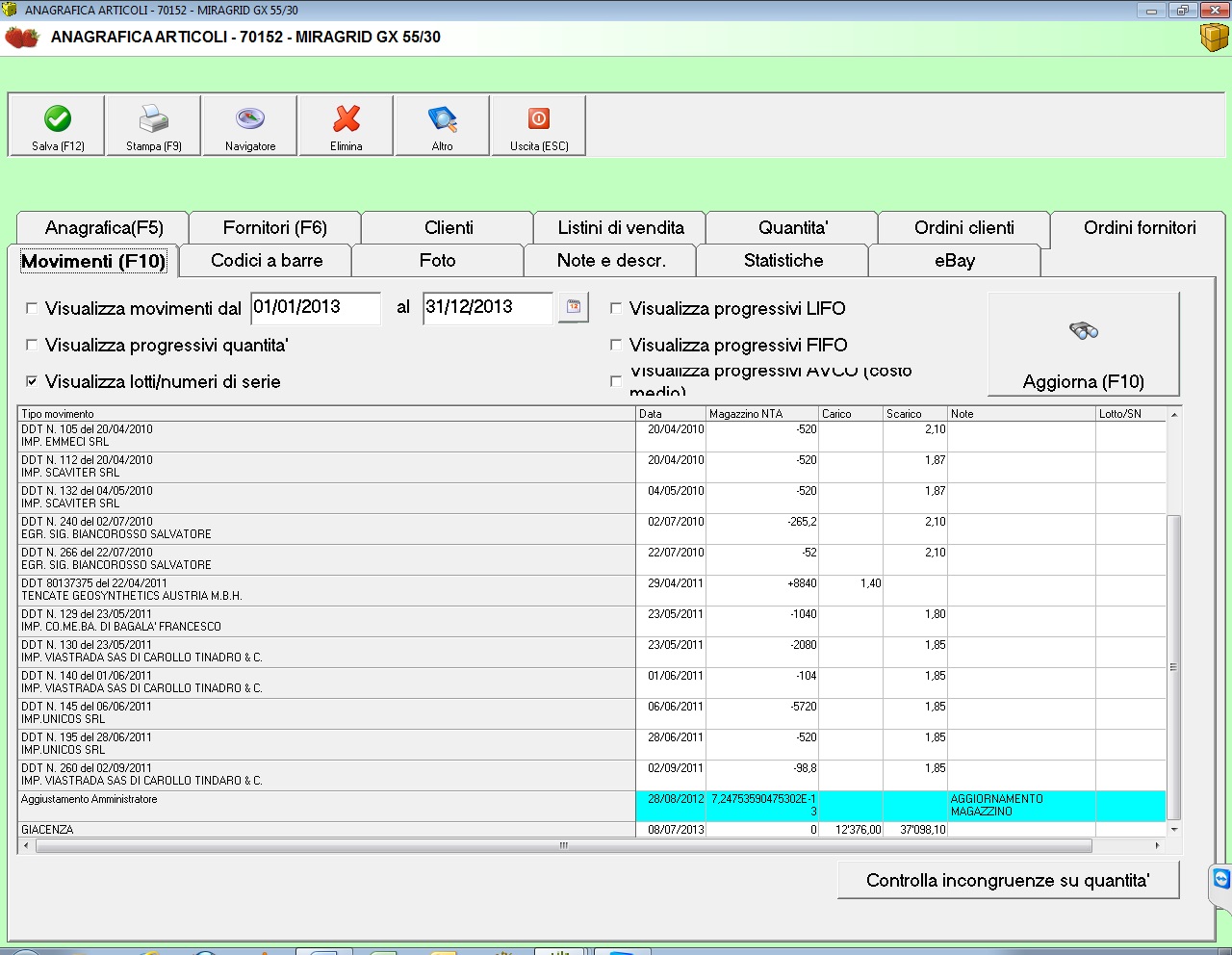Open the Altro magnifier icon
The image size is (1232, 955).
(x=443, y=119)
